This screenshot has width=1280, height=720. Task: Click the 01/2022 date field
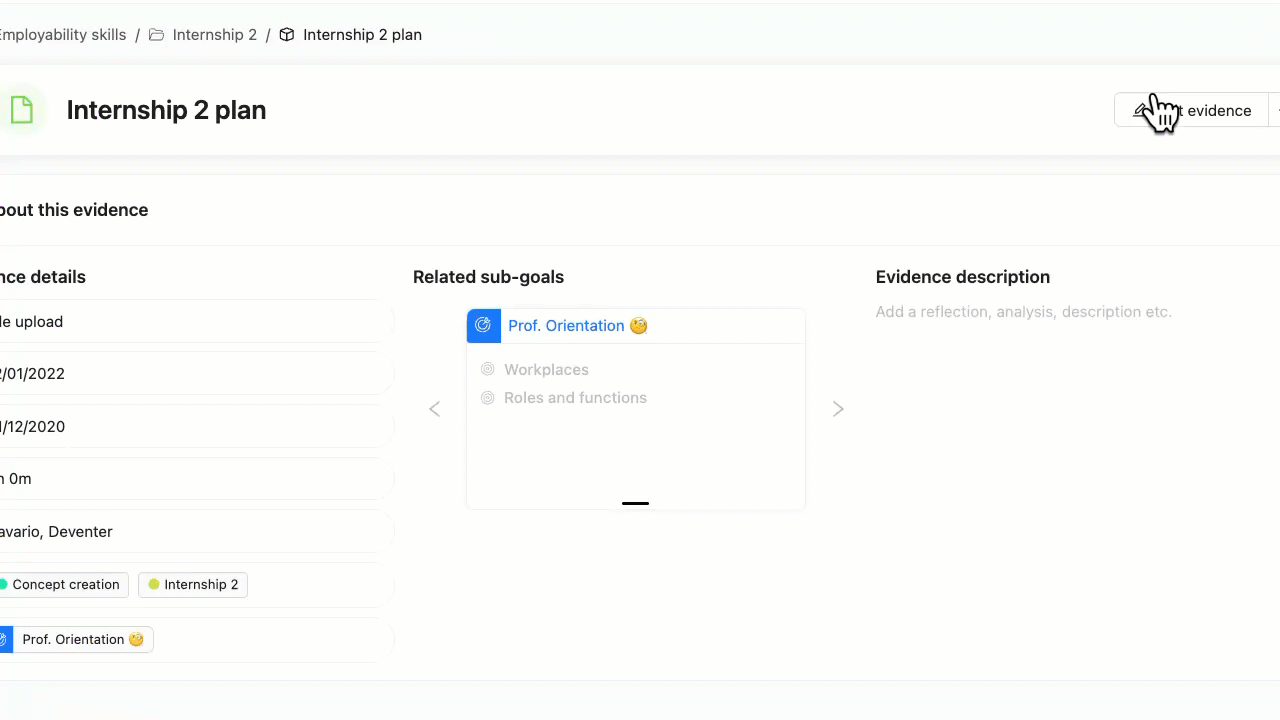[x=195, y=374]
